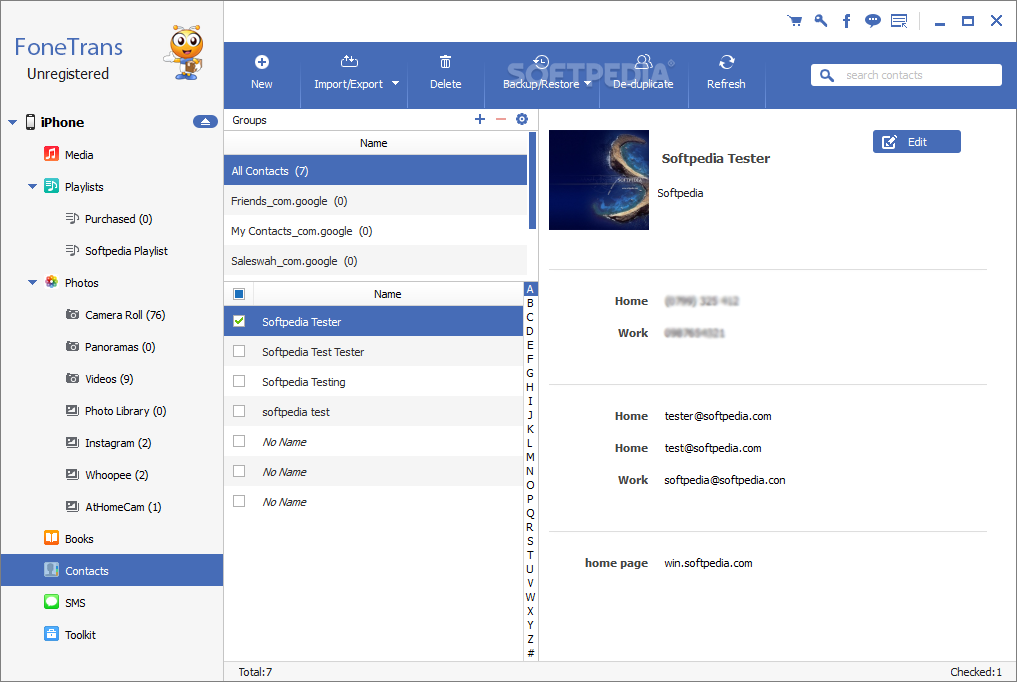Select the Contacts section
Viewport: 1017px width, 682px height.
pyautogui.click(x=112, y=570)
